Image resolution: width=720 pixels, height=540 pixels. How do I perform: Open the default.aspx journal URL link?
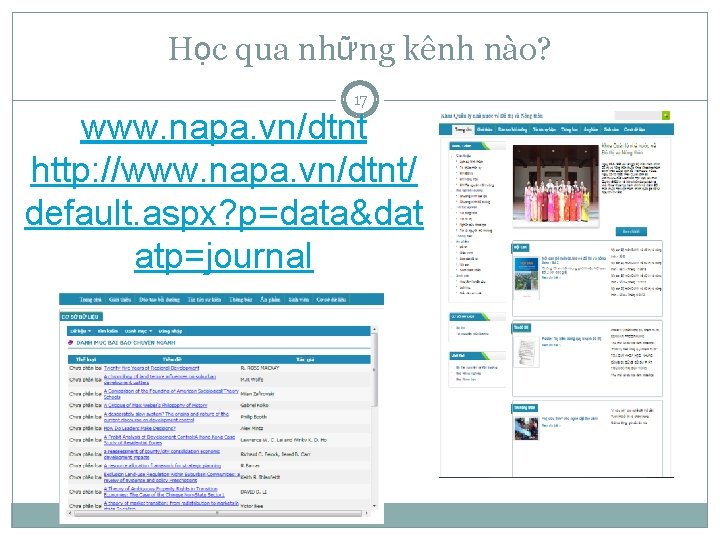[x=224, y=213]
